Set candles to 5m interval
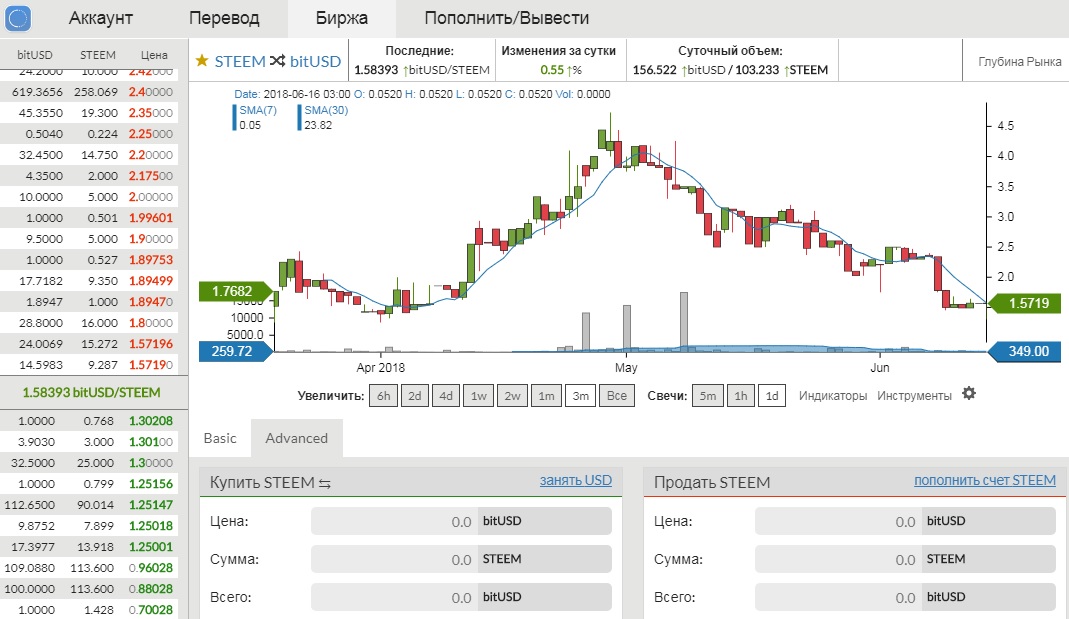1069x619 pixels. 708,396
